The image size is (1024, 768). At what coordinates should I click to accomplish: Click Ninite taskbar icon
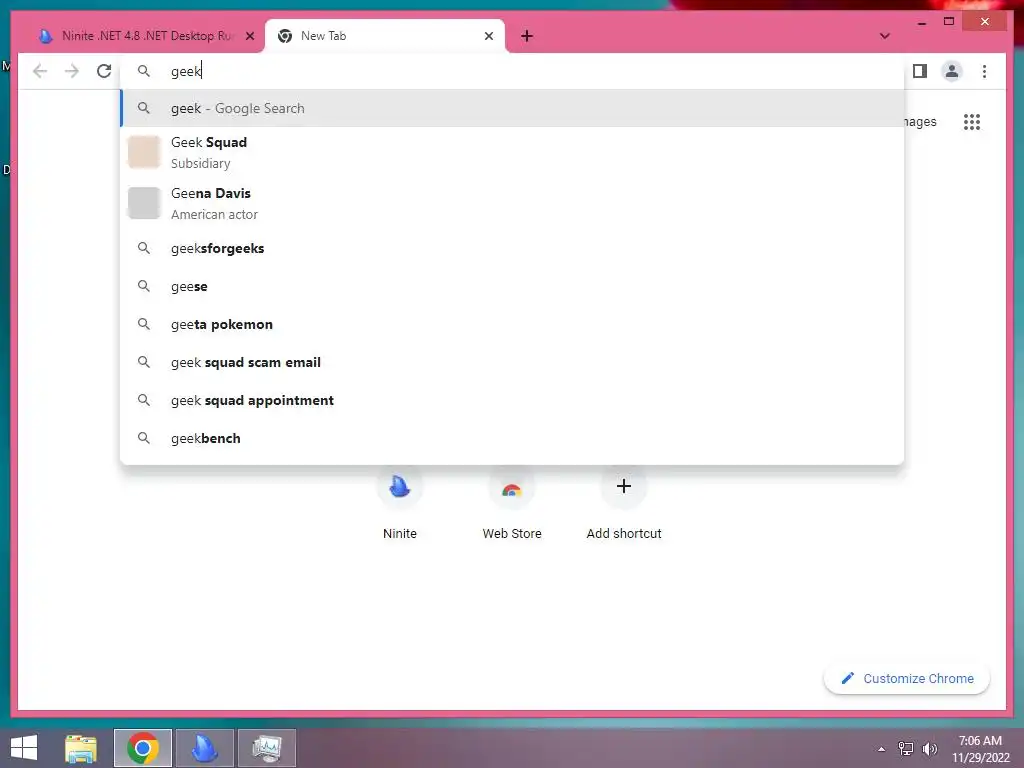coord(204,748)
